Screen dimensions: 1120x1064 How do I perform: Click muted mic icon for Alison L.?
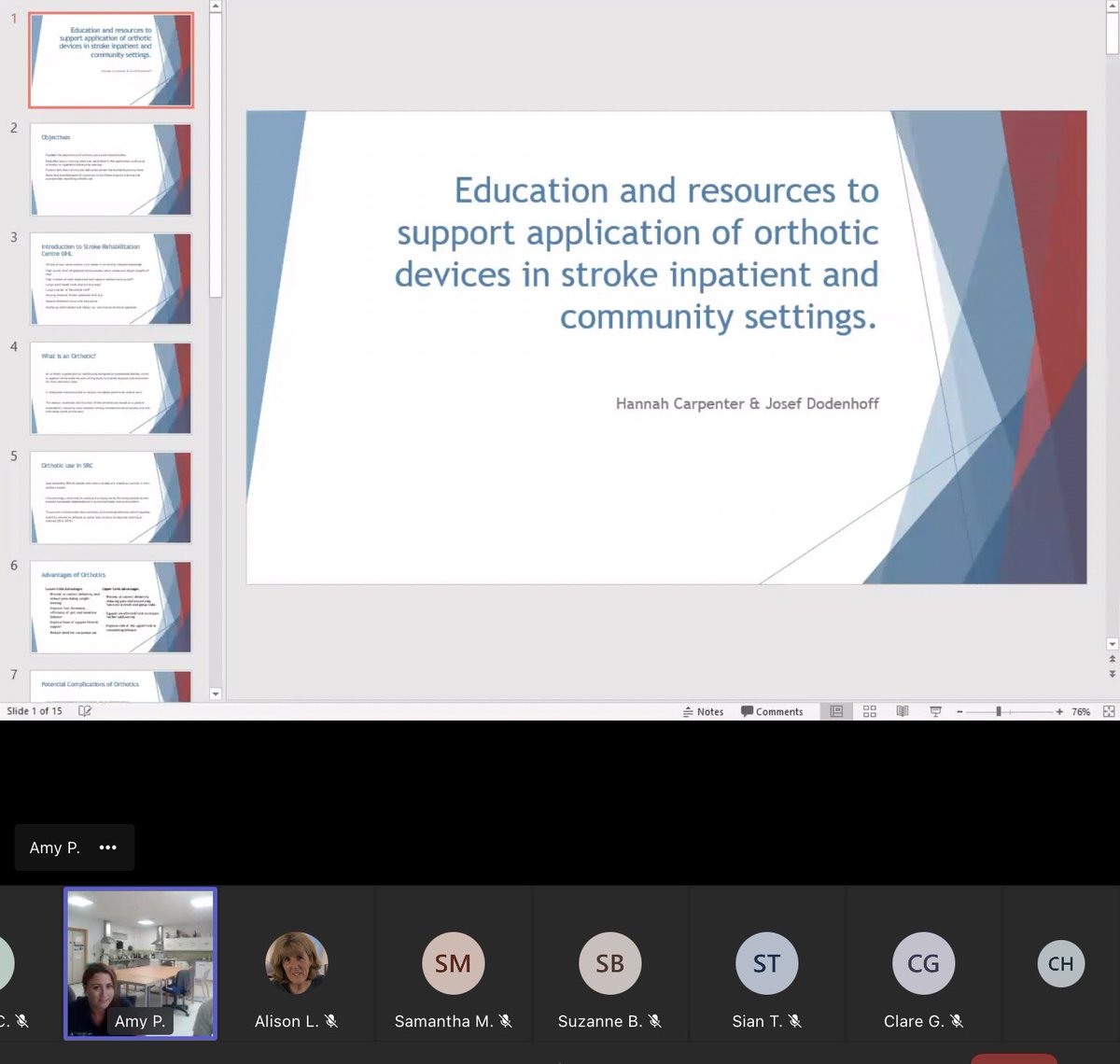tap(331, 1021)
